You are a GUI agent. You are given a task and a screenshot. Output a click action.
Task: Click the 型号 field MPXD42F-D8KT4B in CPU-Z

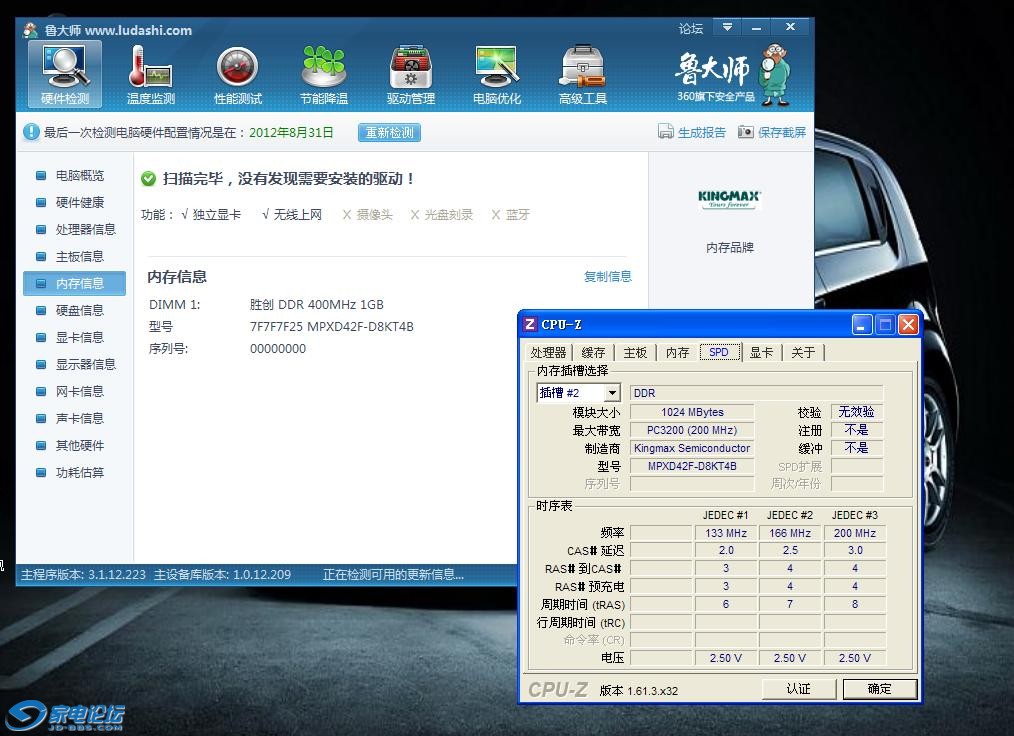[692, 466]
